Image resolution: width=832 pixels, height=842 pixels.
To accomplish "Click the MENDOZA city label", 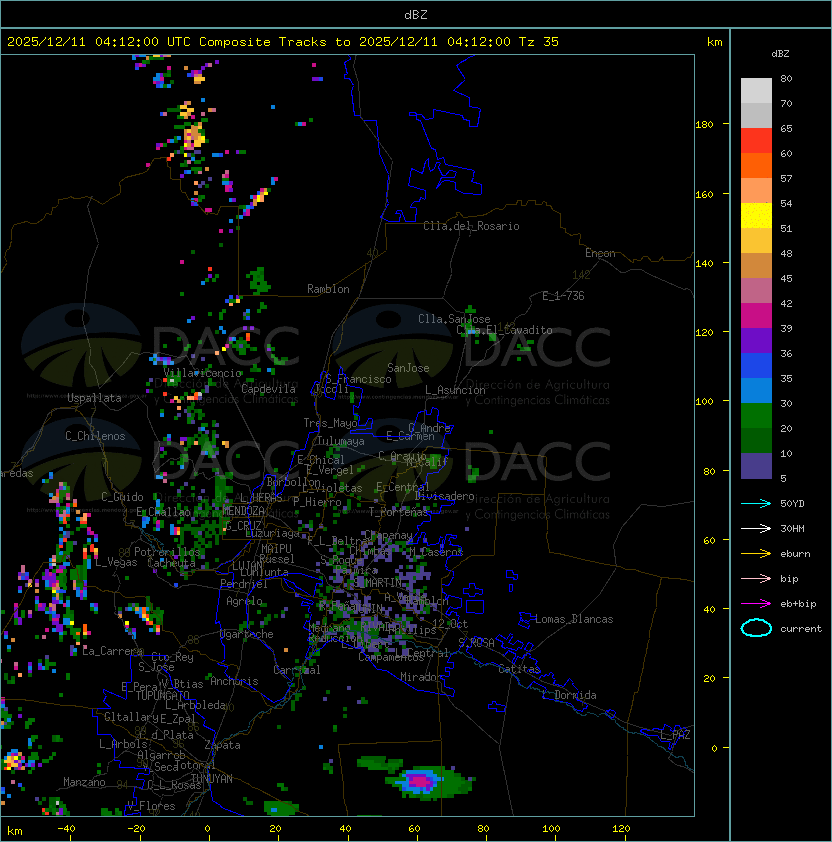I will click(243, 511).
